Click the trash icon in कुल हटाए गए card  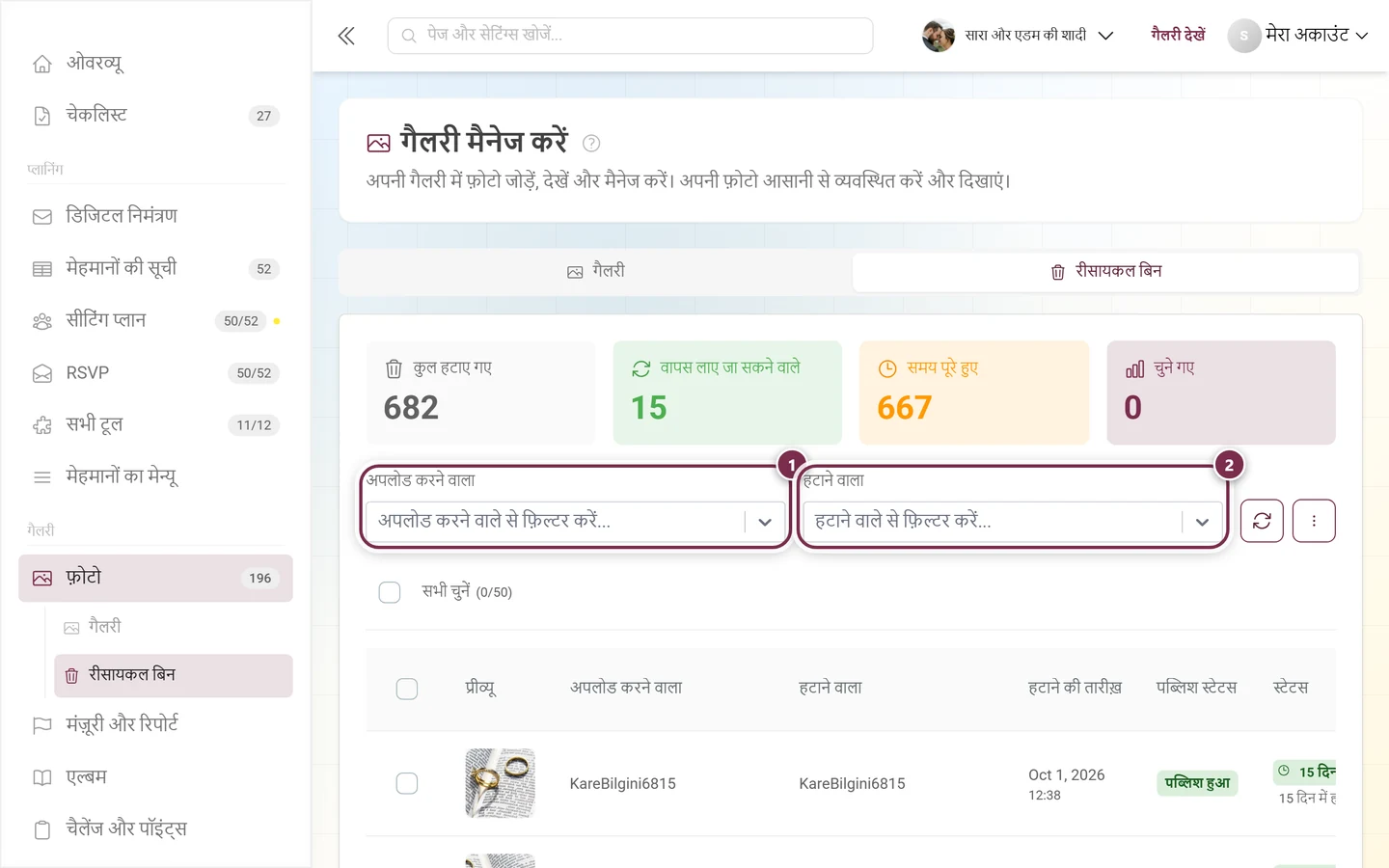[x=394, y=368]
